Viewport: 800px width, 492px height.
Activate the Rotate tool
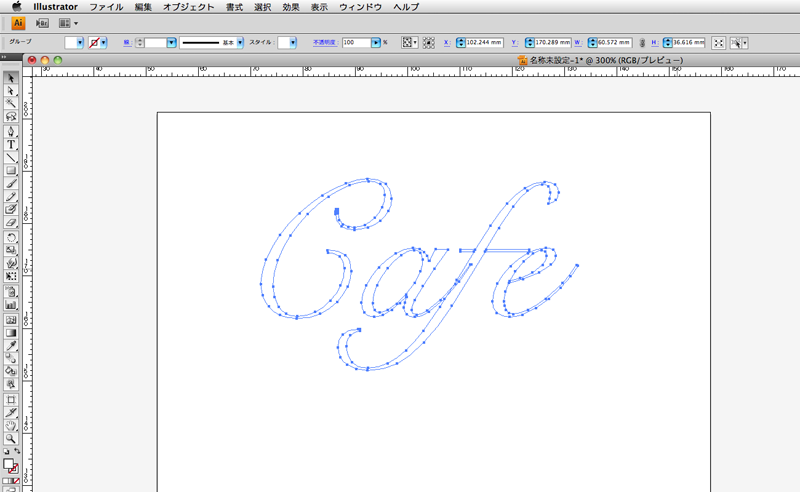click(x=11, y=237)
